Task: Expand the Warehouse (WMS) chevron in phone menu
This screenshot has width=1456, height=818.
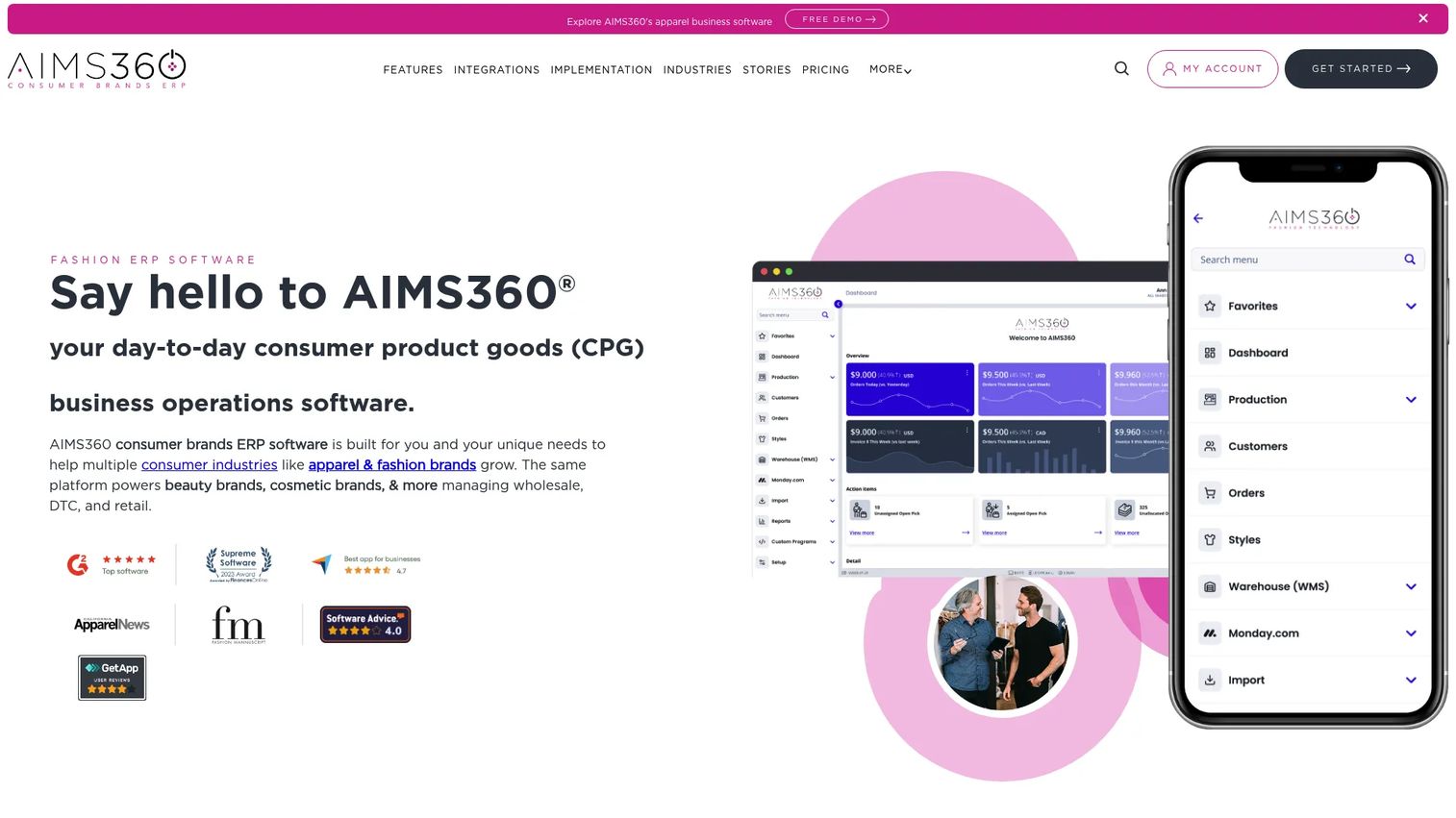Action: pyautogui.click(x=1411, y=587)
